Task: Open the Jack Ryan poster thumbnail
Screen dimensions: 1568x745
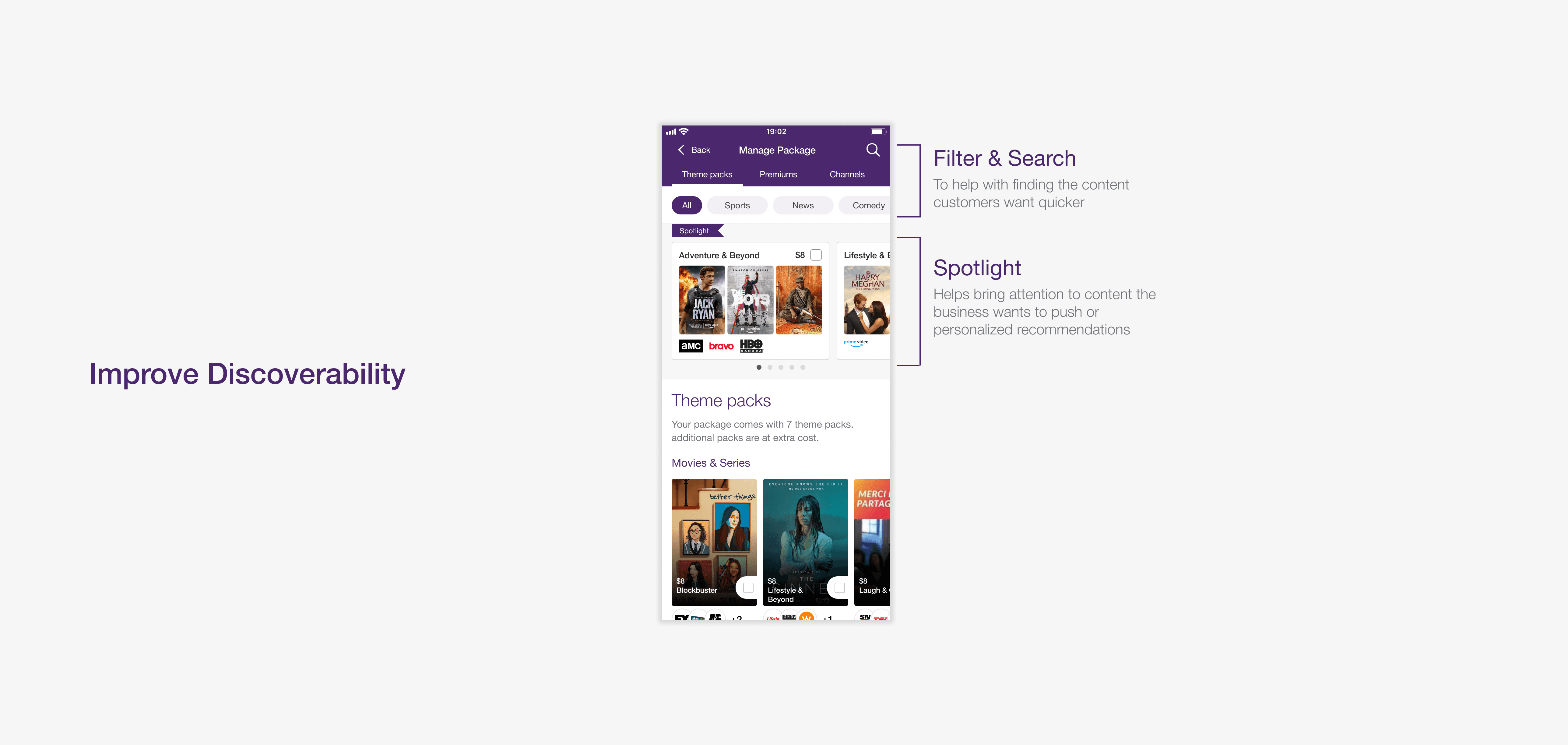Action: [x=701, y=300]
